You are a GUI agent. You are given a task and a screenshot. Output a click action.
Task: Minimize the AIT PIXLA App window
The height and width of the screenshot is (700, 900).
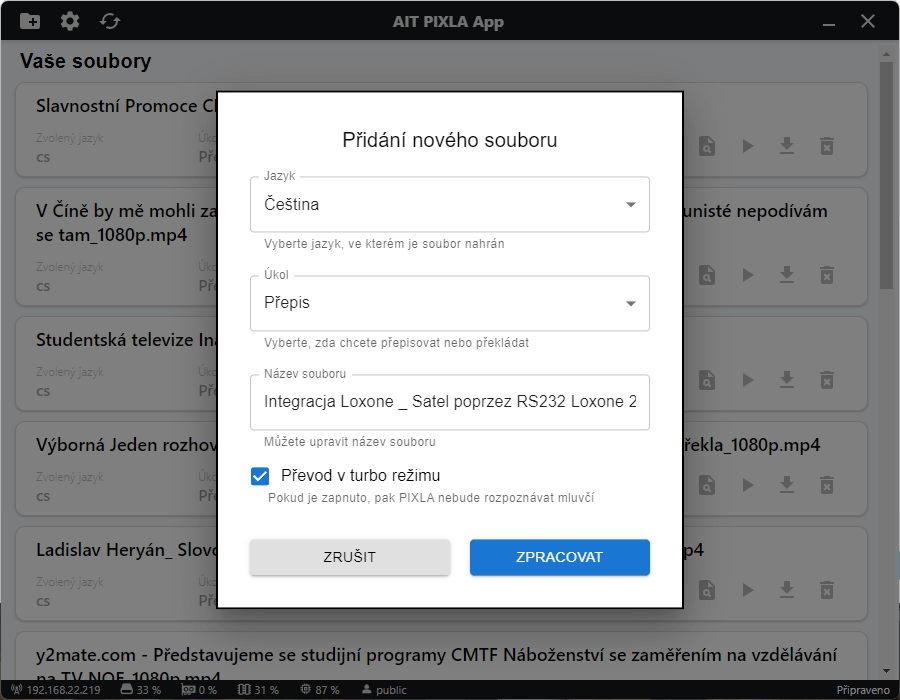[829, 22]
